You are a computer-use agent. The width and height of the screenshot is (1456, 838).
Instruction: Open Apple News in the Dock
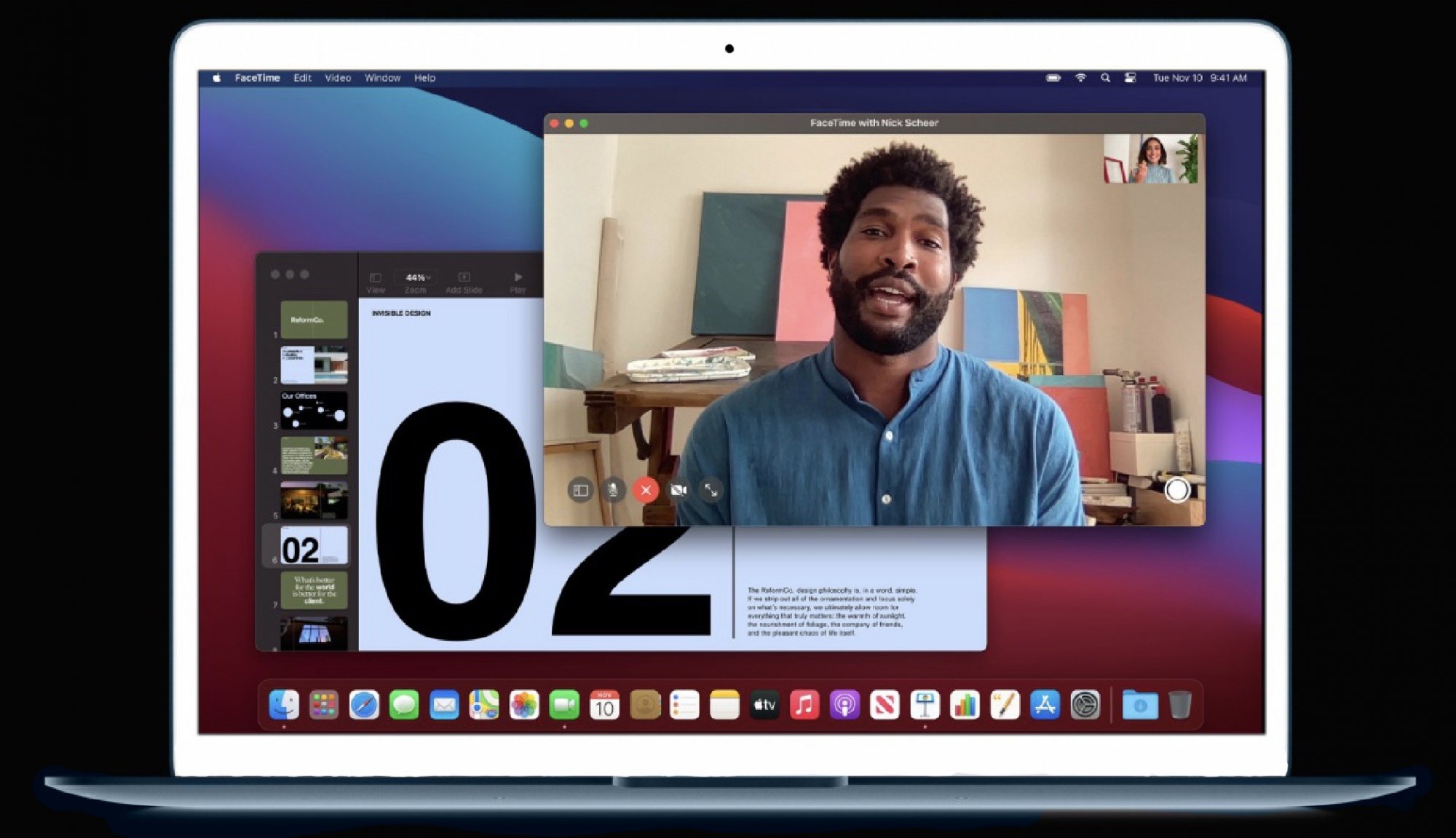[885, 705]
